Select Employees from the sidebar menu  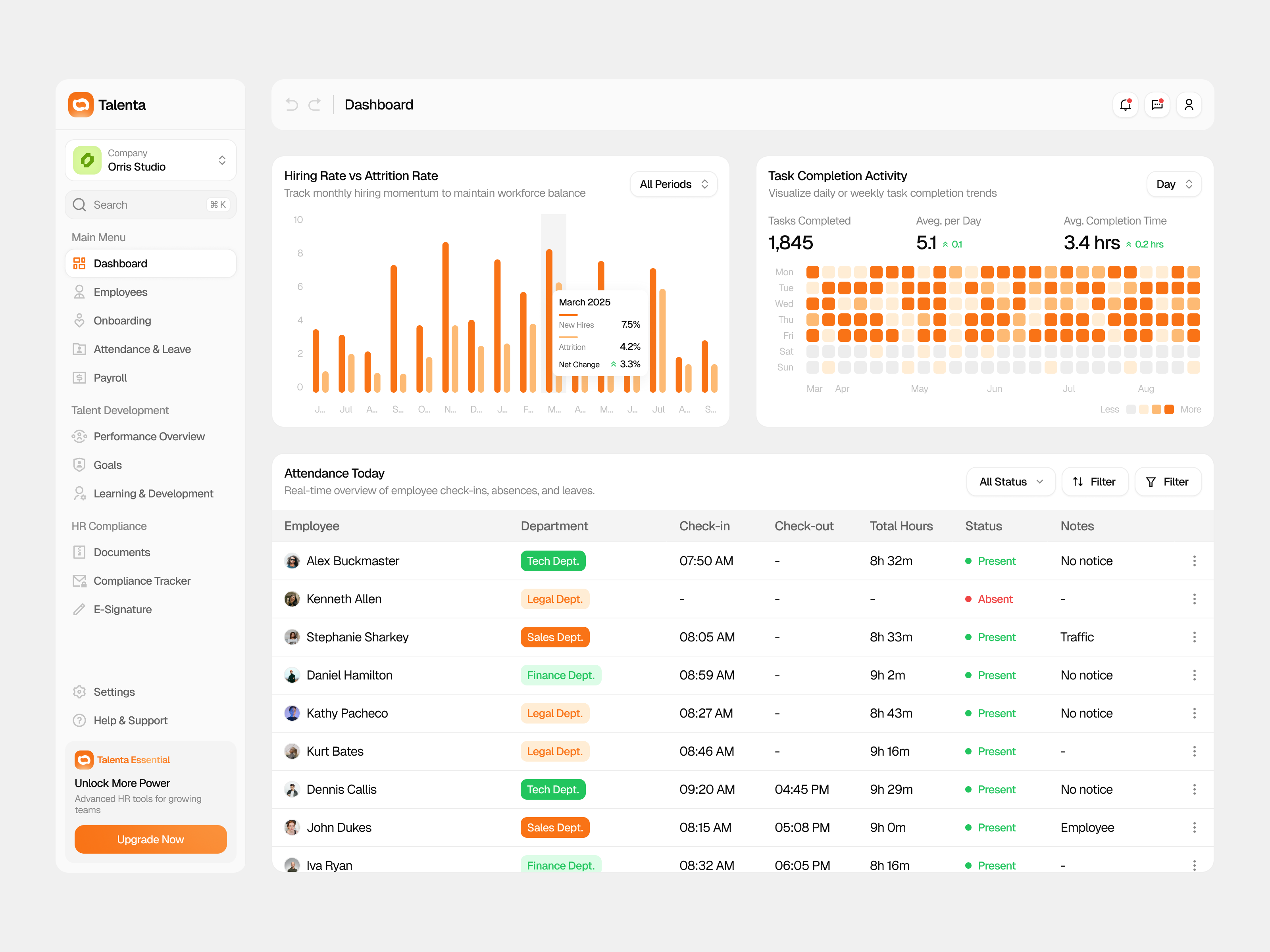[121, 292]
